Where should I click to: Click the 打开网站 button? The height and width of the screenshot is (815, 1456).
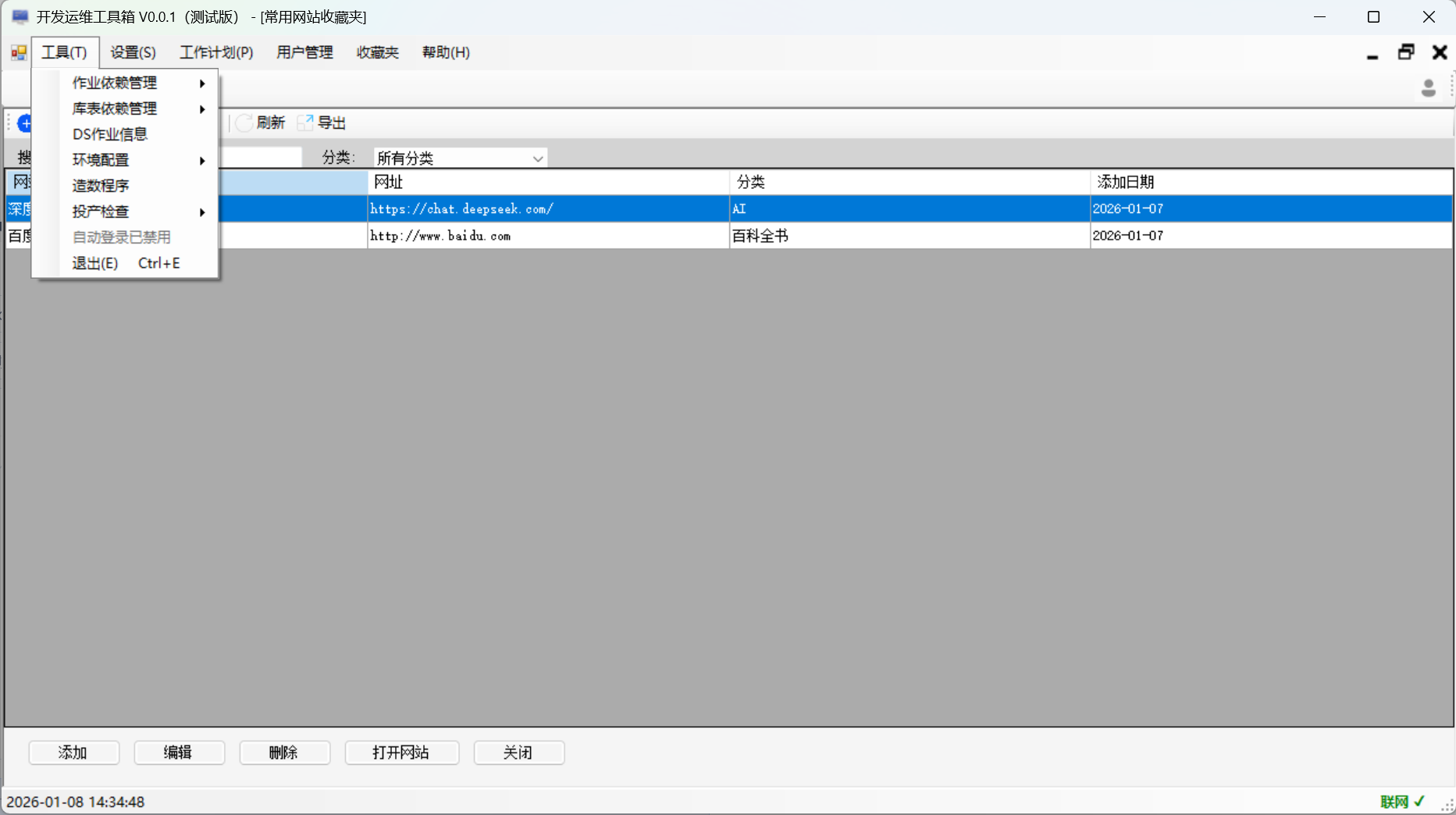(x=401, y=753)
